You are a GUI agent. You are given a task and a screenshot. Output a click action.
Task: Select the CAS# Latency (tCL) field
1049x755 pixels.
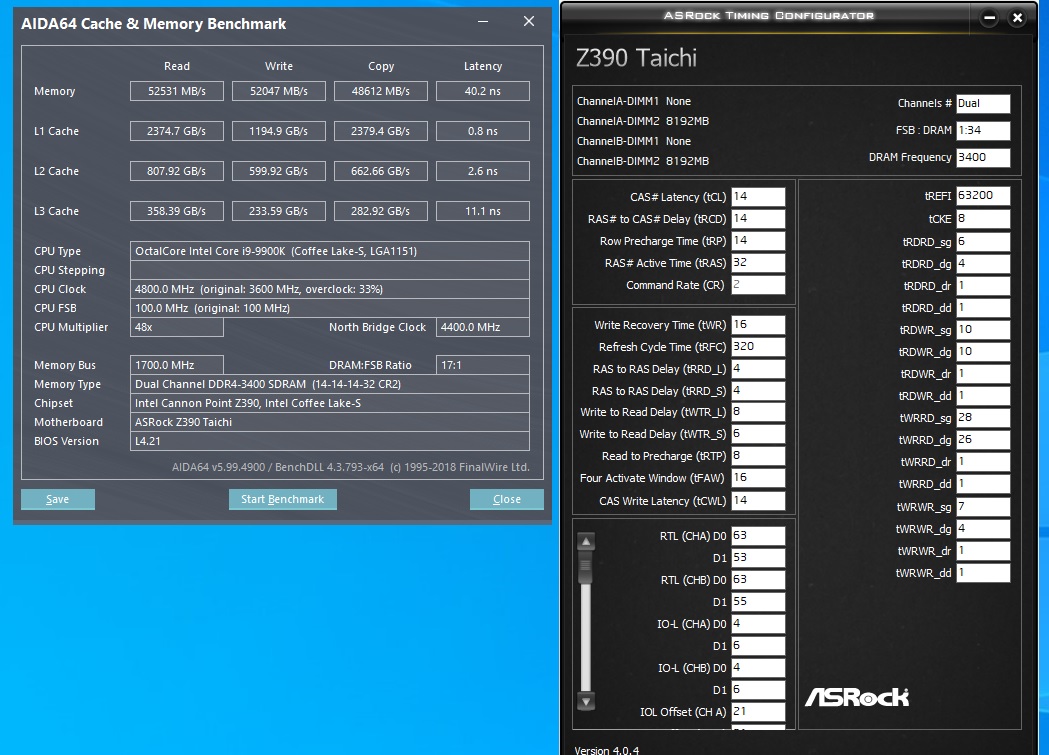(758, 197)
